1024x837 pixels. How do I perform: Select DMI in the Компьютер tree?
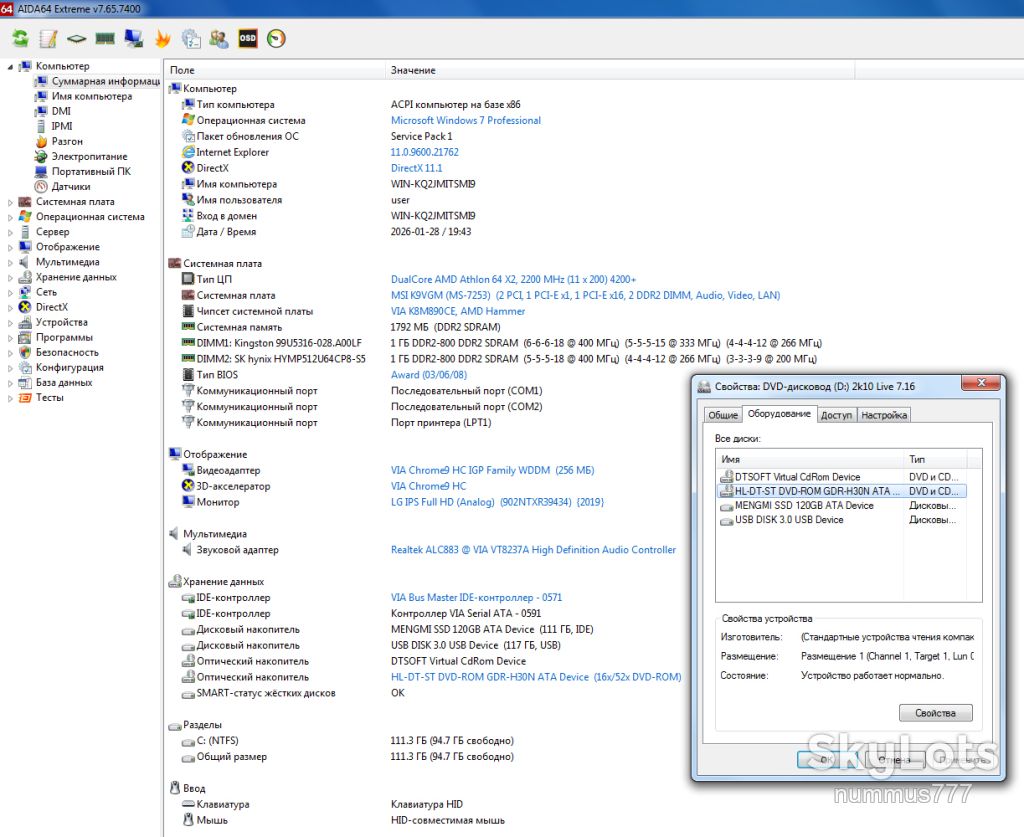pos(61,111)
